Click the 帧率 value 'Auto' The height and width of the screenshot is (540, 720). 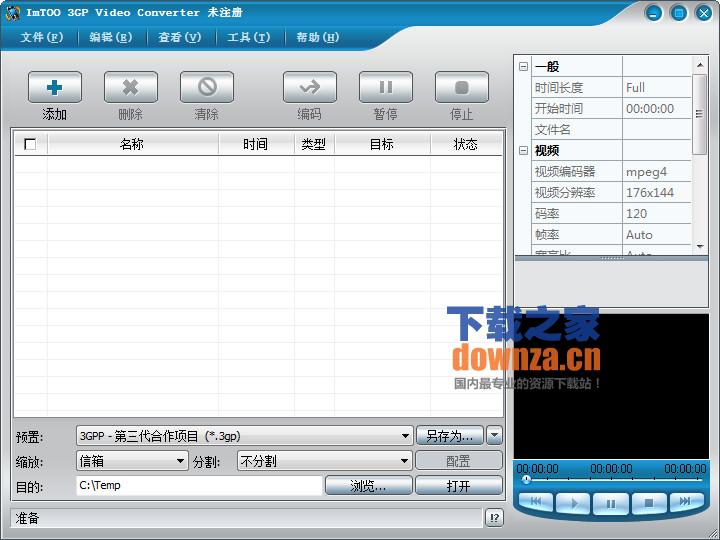(x=657, y=235)
